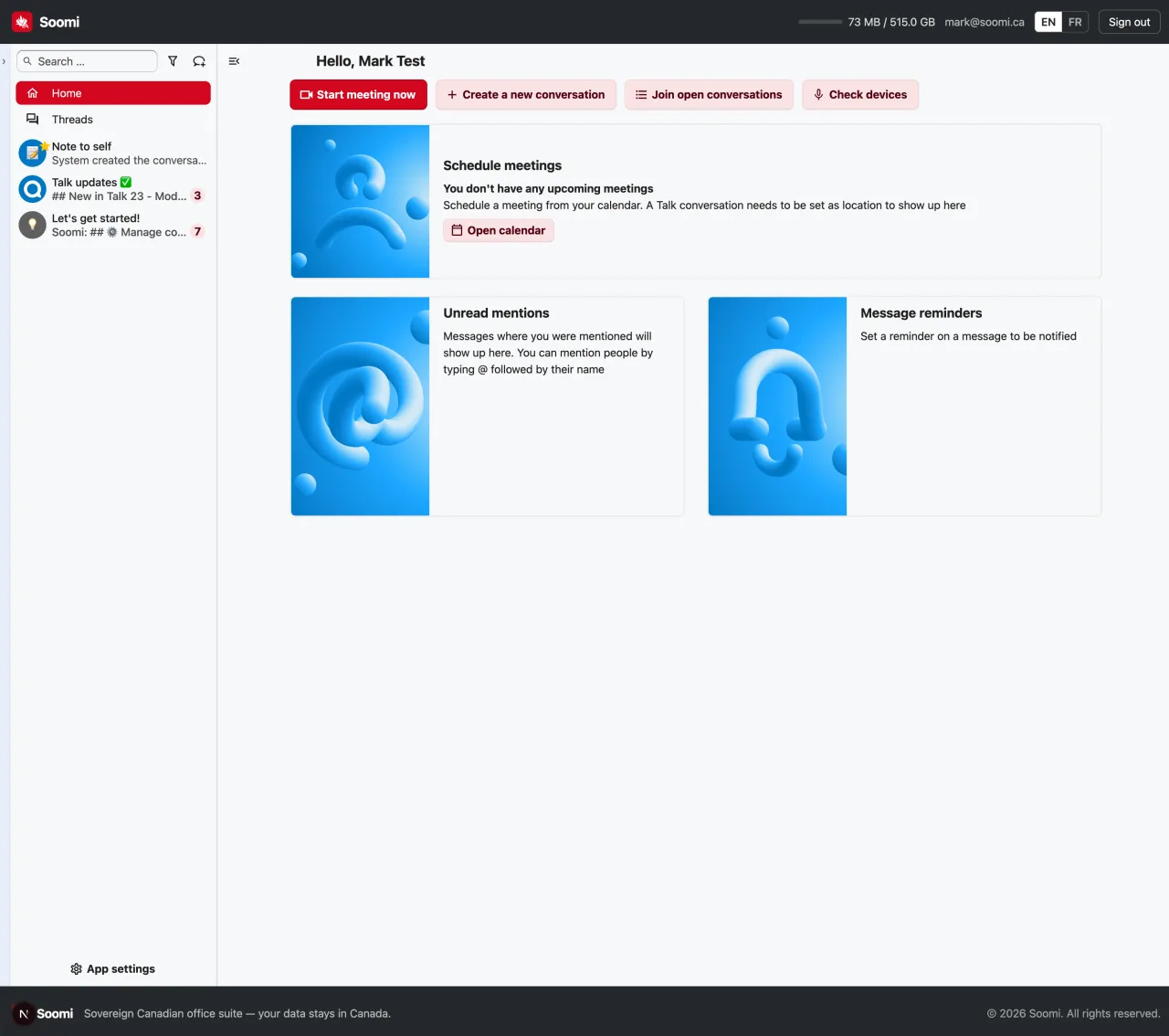Viewport: 1169px width, 1036px height.
Task: Click Create a new conversation
Action: 526,95
